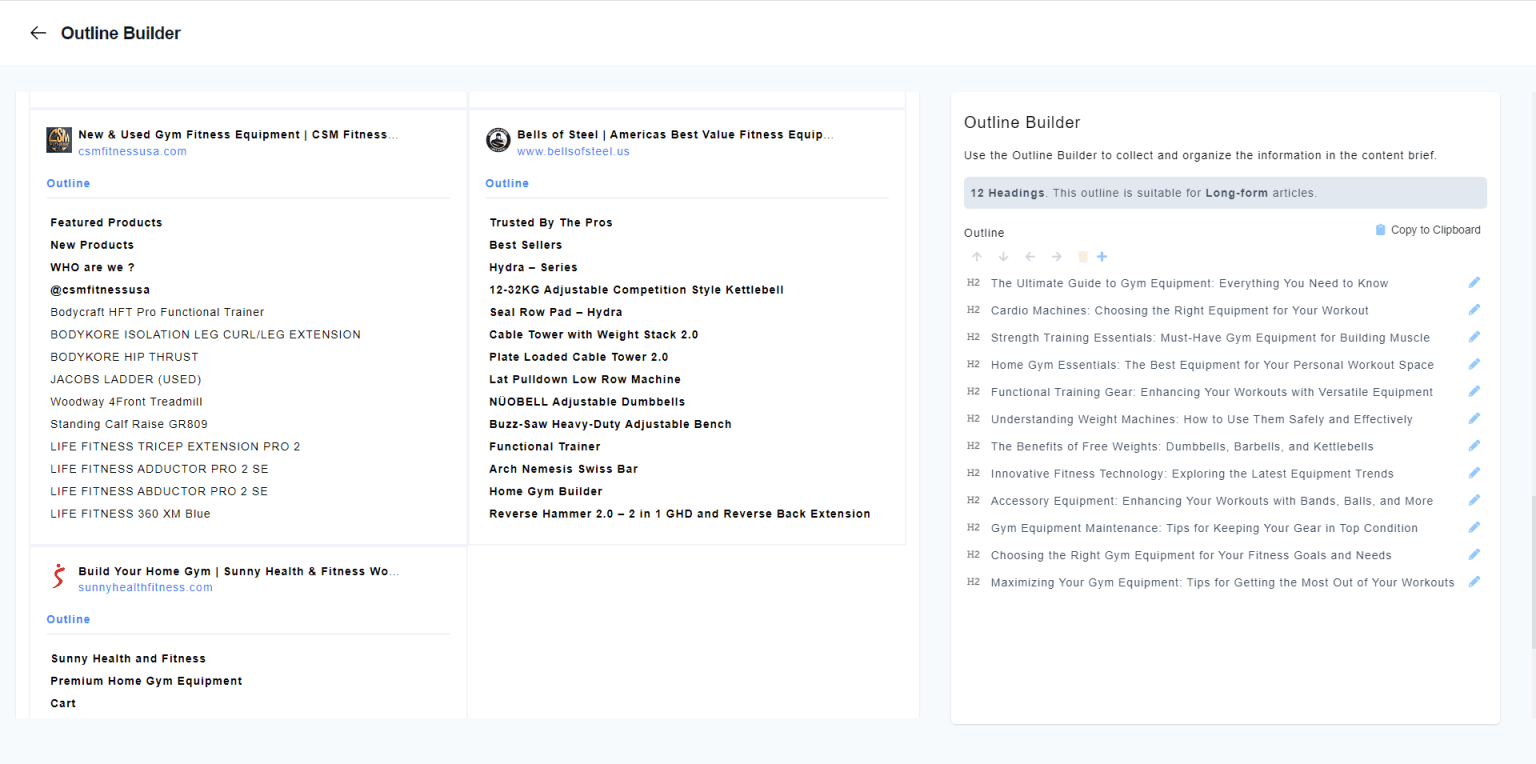Open the csmfitnessusa.com link
The image size is (1536, 764).
coord(132,152)
